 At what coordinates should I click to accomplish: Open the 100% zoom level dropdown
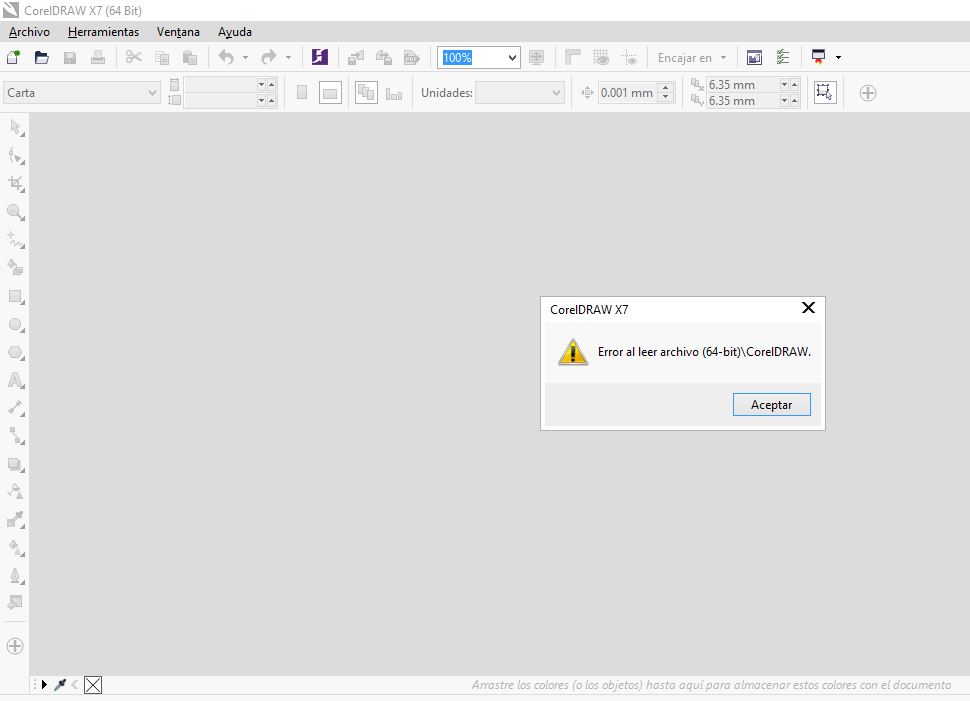point(512,58)
